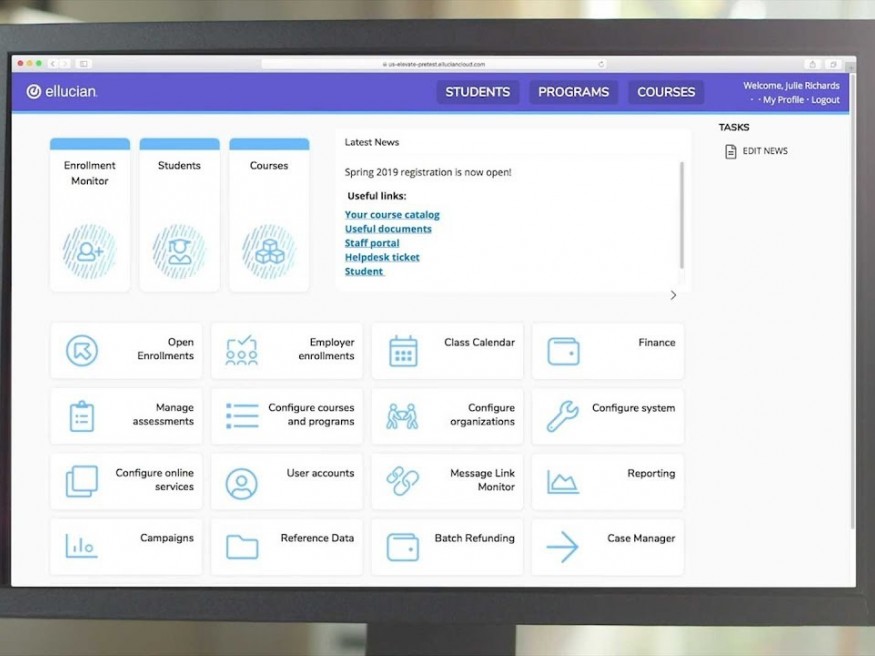Viewport: 875px width, 656px height.
Task: Click the User accounts person icon
Action: point(242,483)
